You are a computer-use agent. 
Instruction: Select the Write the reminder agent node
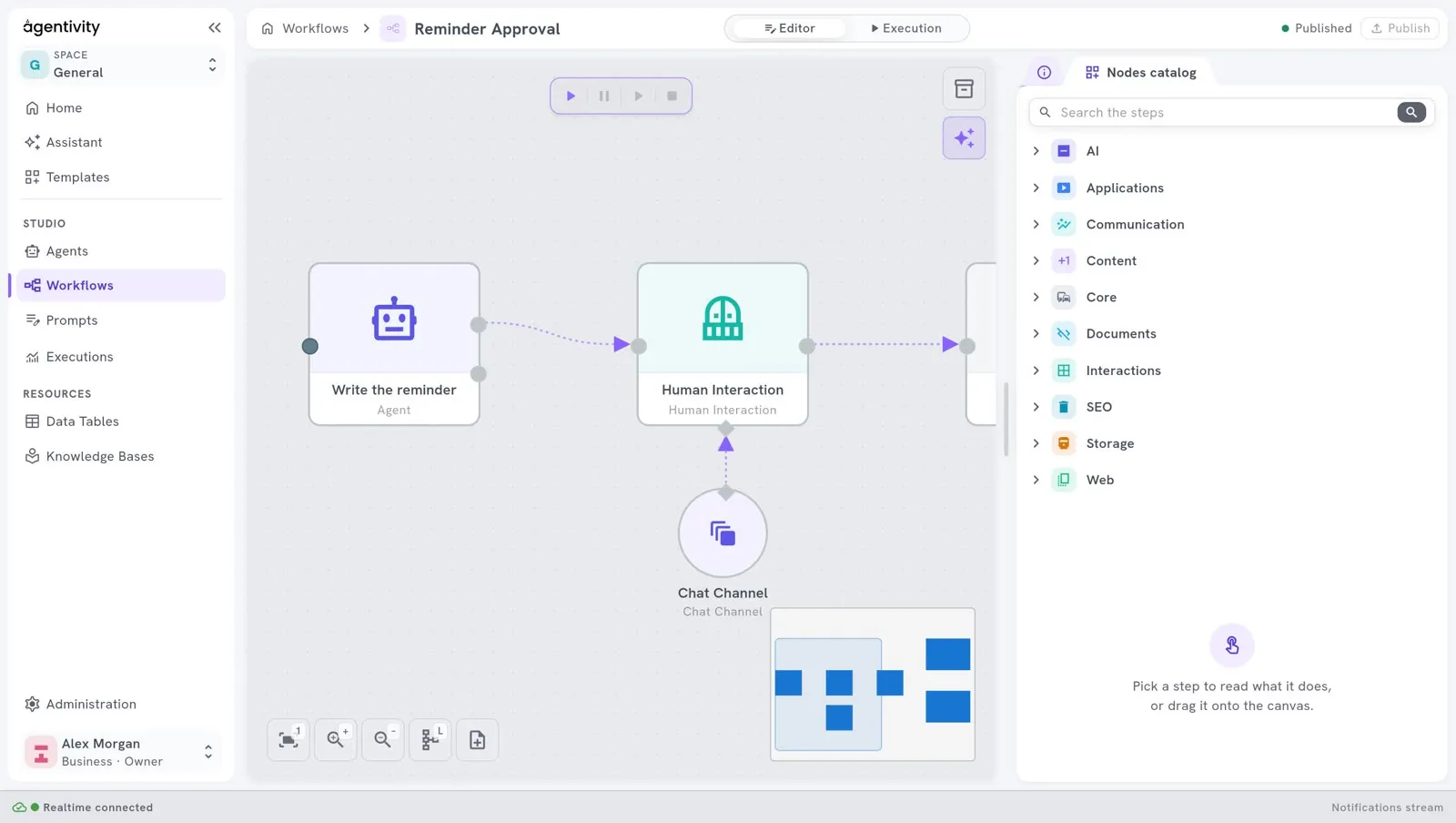[x=394, y=344]
